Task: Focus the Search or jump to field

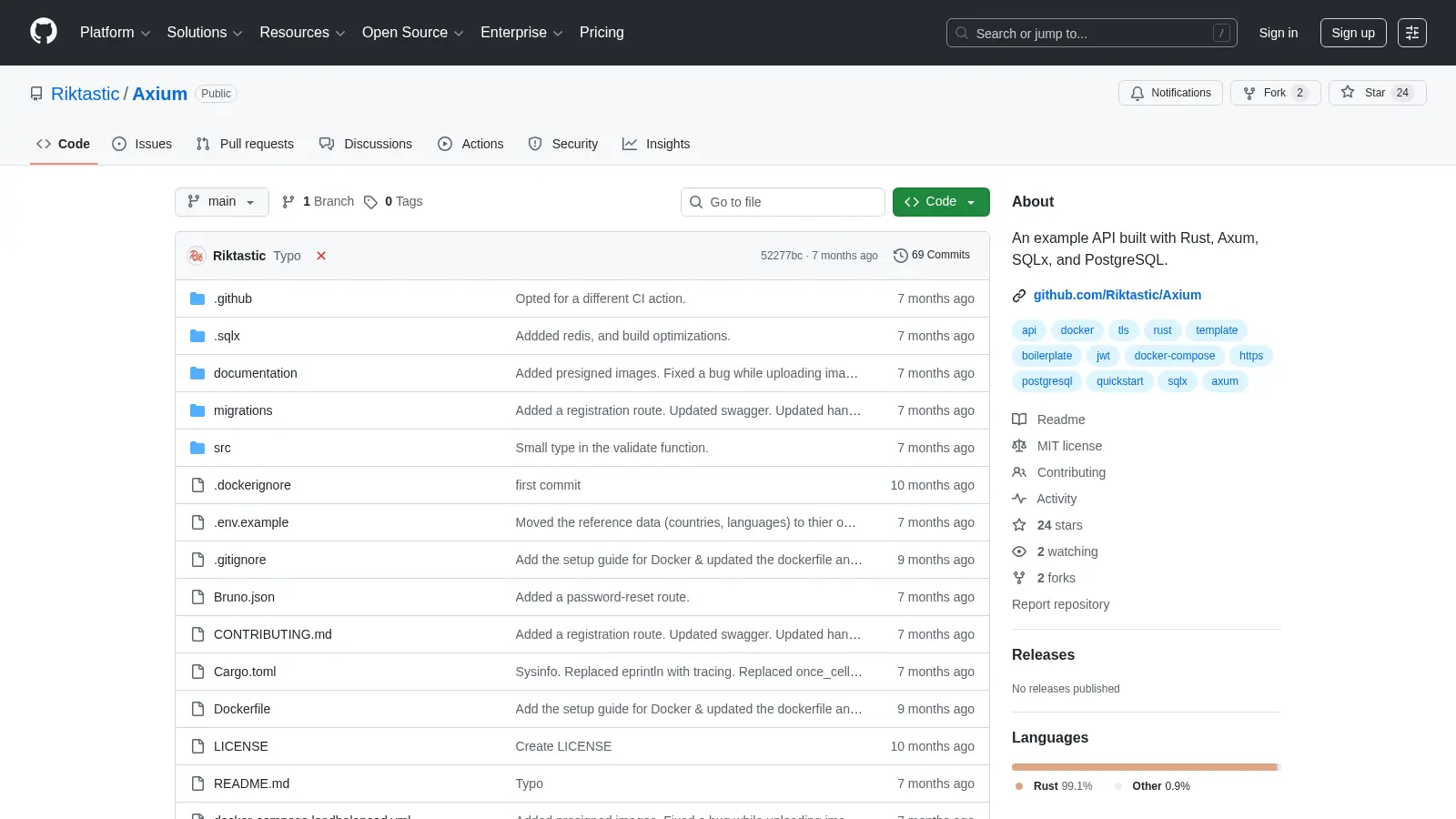Action: point(1092,33)
